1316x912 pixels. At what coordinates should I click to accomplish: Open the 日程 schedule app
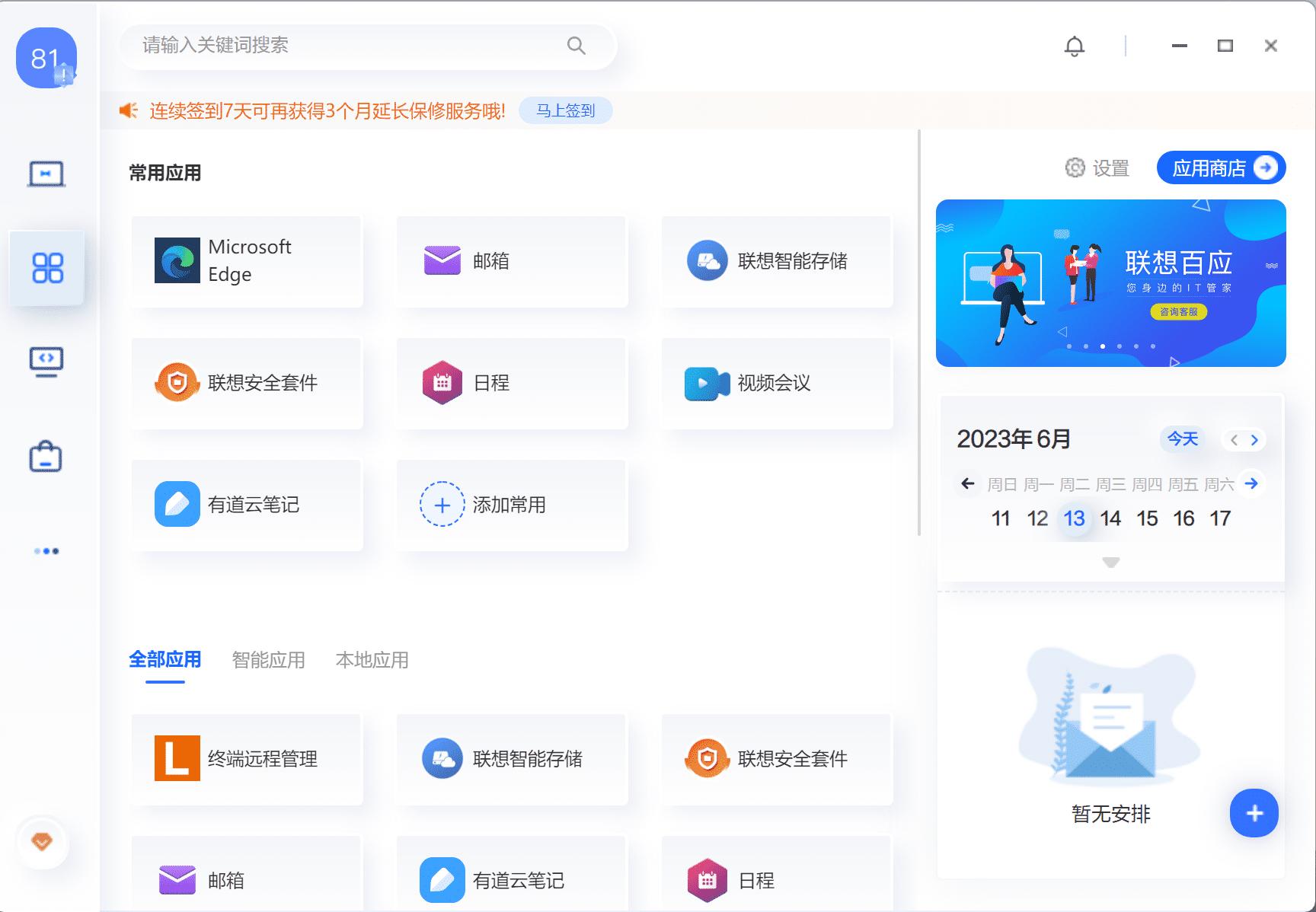click(x=510, y=383)
